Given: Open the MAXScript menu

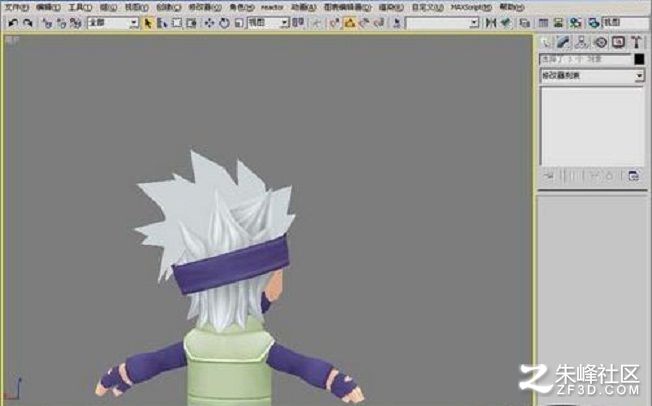Looking at the screenshot, I should pos(471,7).
